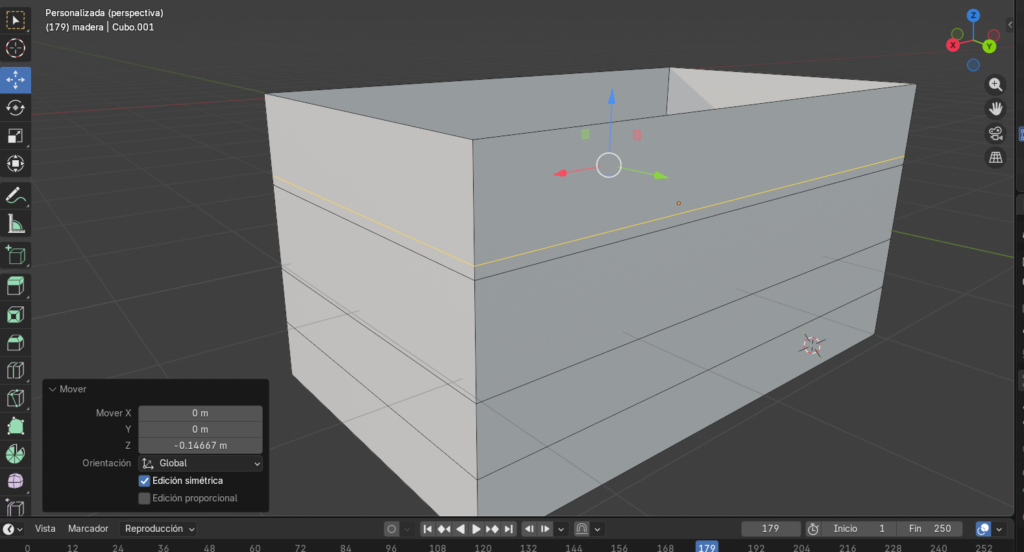Activate the Rotate tool
This screenshot has width=1024, height=552.
[x=15, y=108]
